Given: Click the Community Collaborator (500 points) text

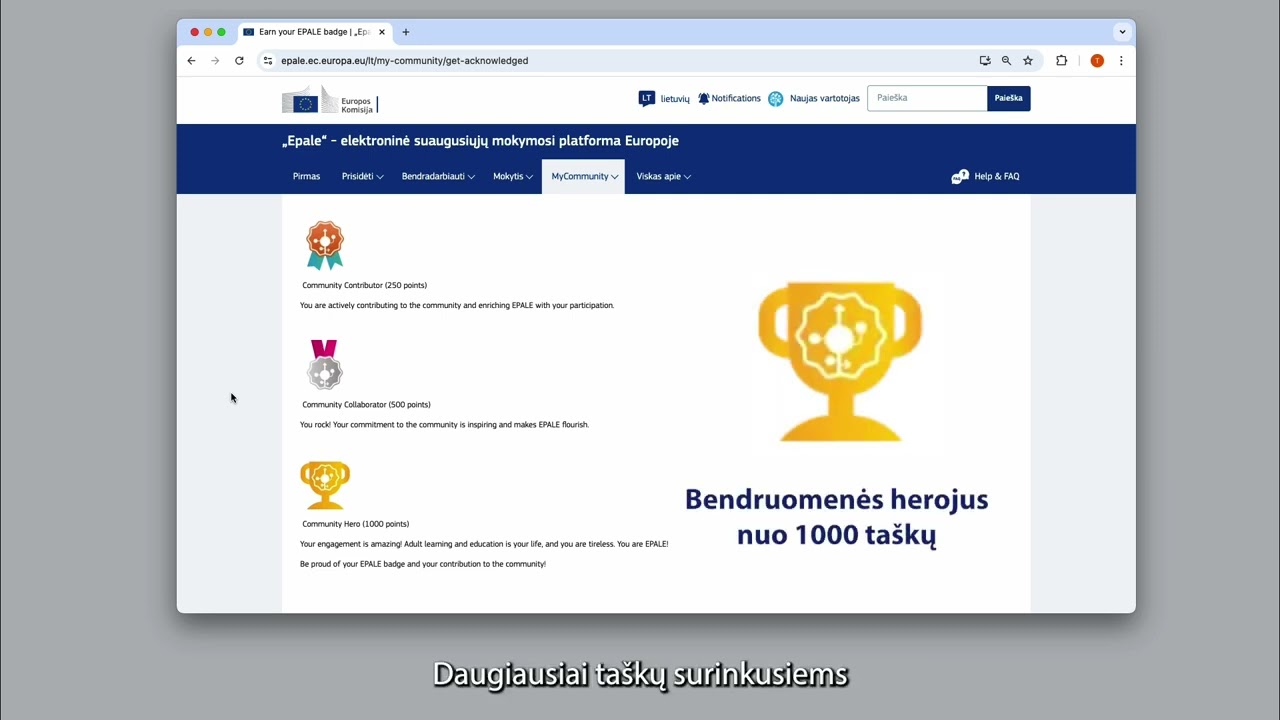Looking at the screenshot, I should point(366,405).
